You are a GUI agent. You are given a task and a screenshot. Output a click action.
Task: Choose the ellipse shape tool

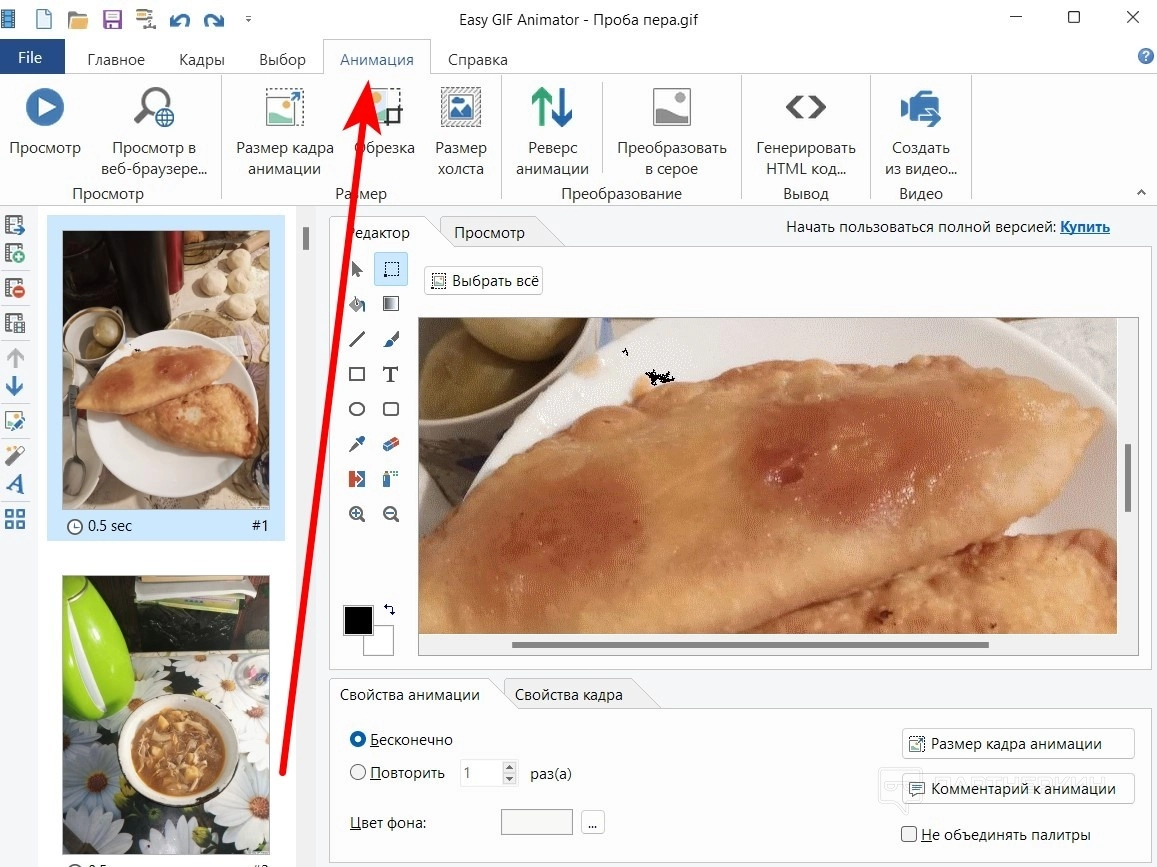coord(357,409)
